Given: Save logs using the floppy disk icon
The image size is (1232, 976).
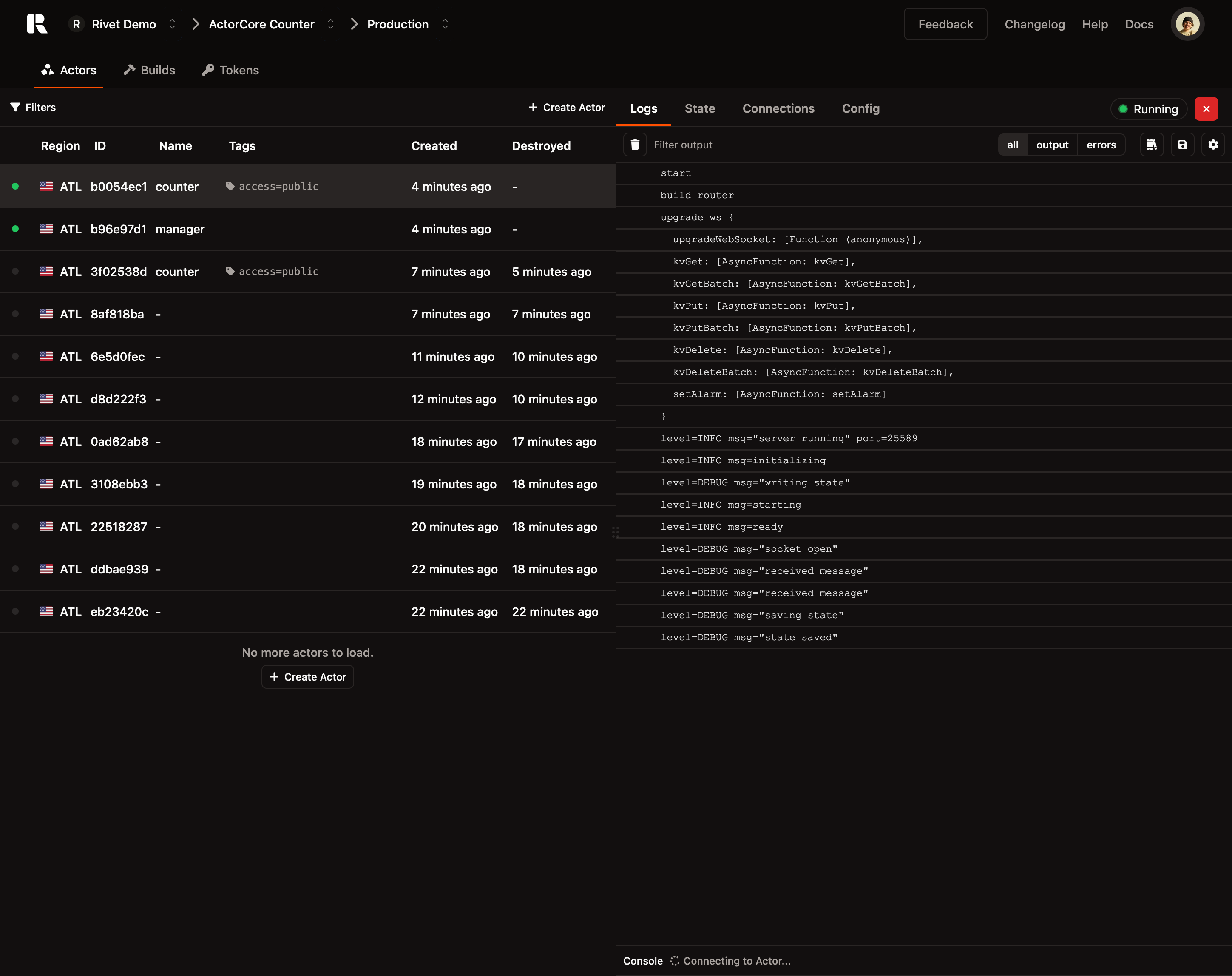Looking at the screenshot, I should (x=1183, y=145).
